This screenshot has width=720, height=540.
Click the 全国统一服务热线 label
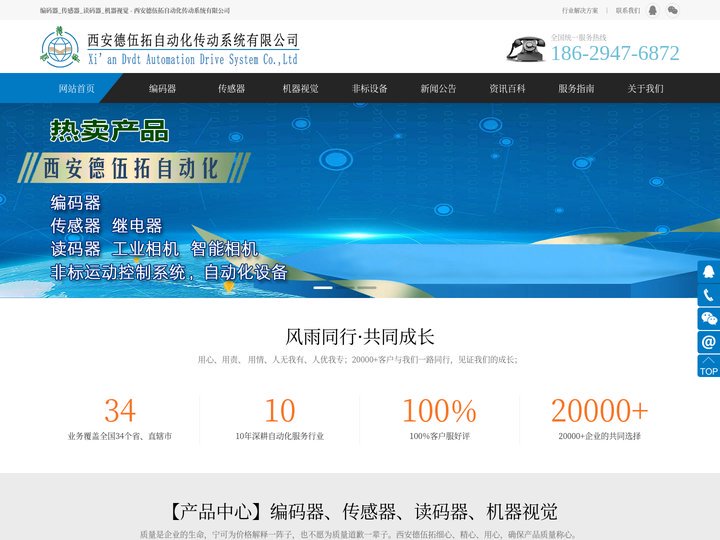click(579, 38)
